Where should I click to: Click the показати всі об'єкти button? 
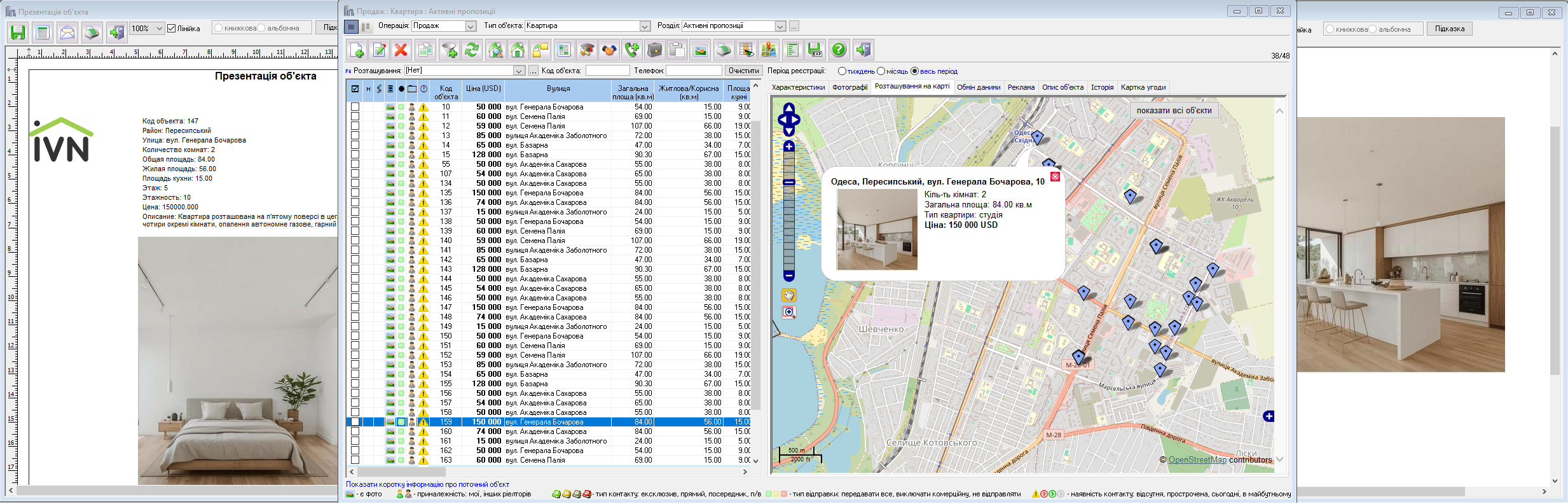1174,111
